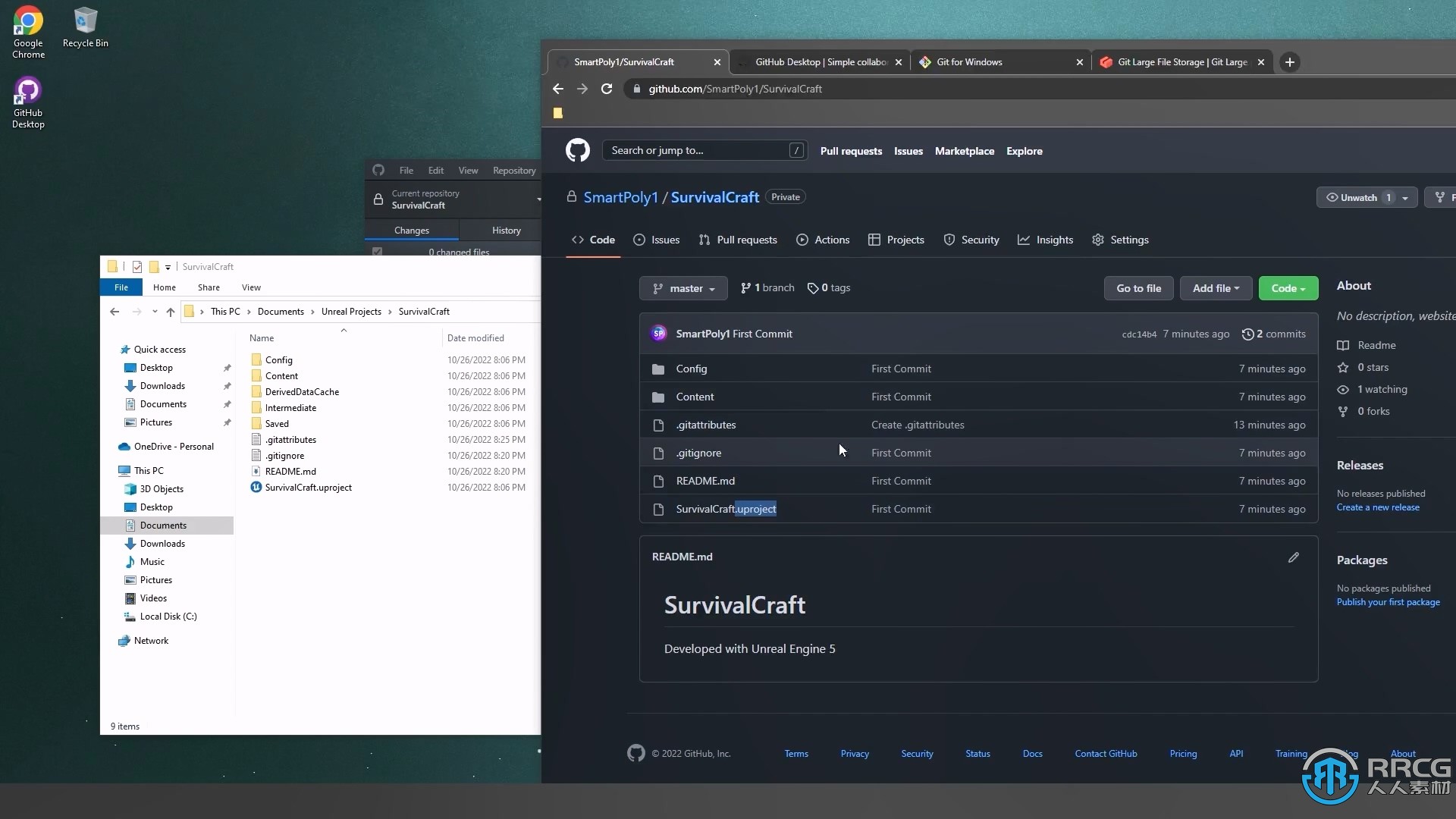The height and width of the screenshot is (819, 1456).
Task: Click the 0 tags link
Action: coord(829,288)
